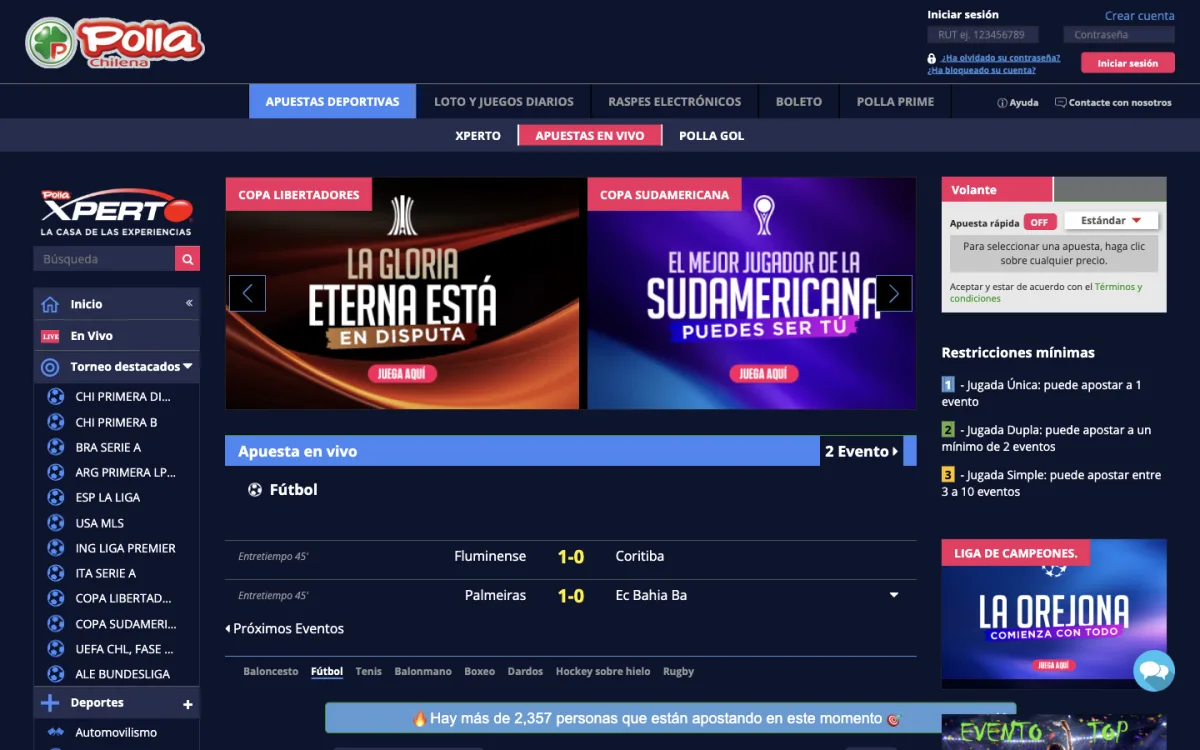
Task: Click in the Contraseña password field
Action: point(1119,35)
